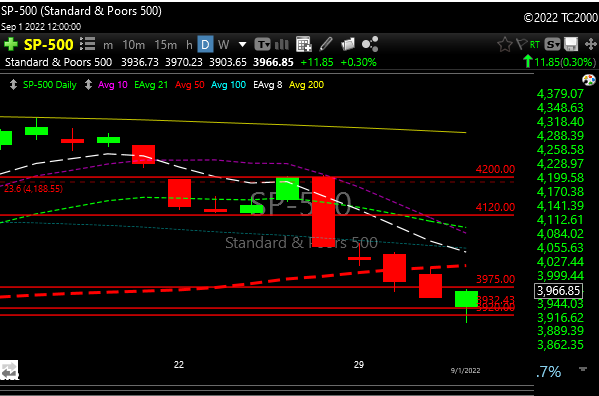Select the green EAvg 21 indicator label

point(151,85)
